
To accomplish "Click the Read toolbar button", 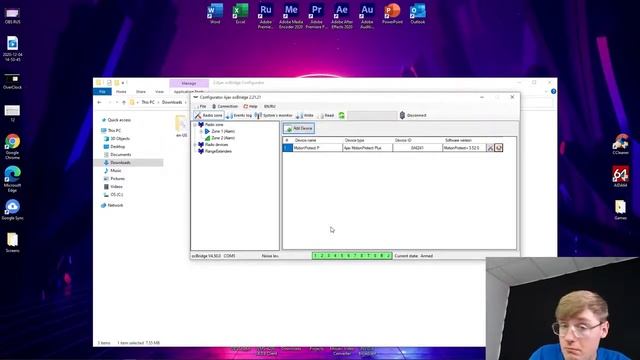I will pyautogui.click(x=326, y=116).
